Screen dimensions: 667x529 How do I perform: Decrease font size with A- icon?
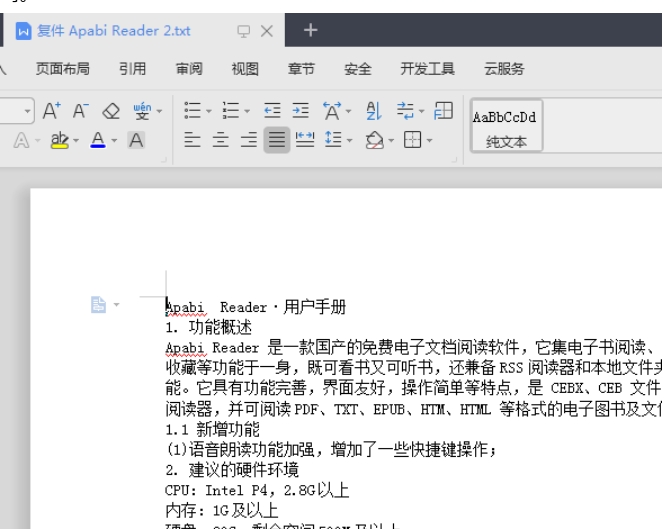point(80,111)
